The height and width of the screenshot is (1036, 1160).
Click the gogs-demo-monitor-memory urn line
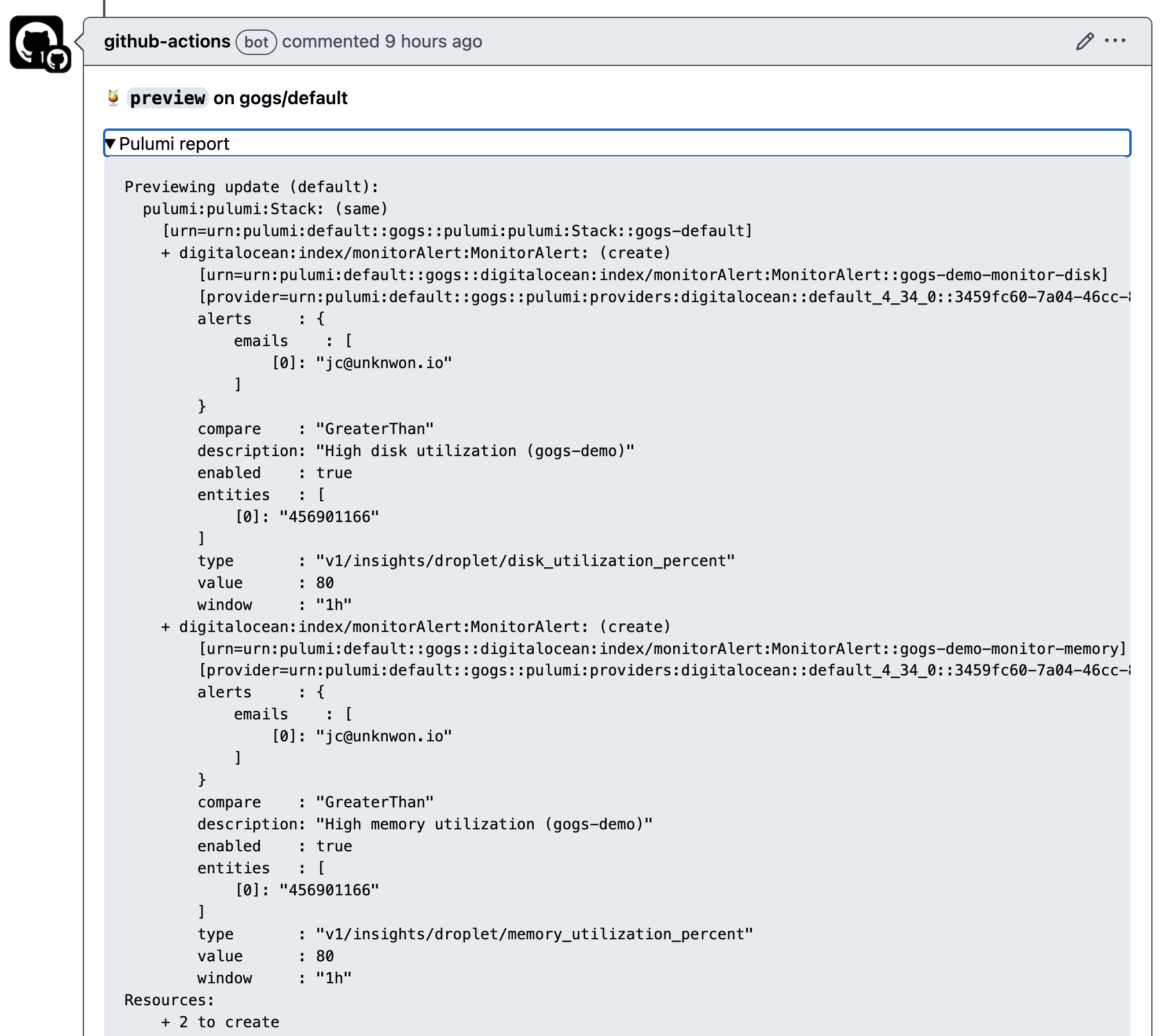click(663, 649)
